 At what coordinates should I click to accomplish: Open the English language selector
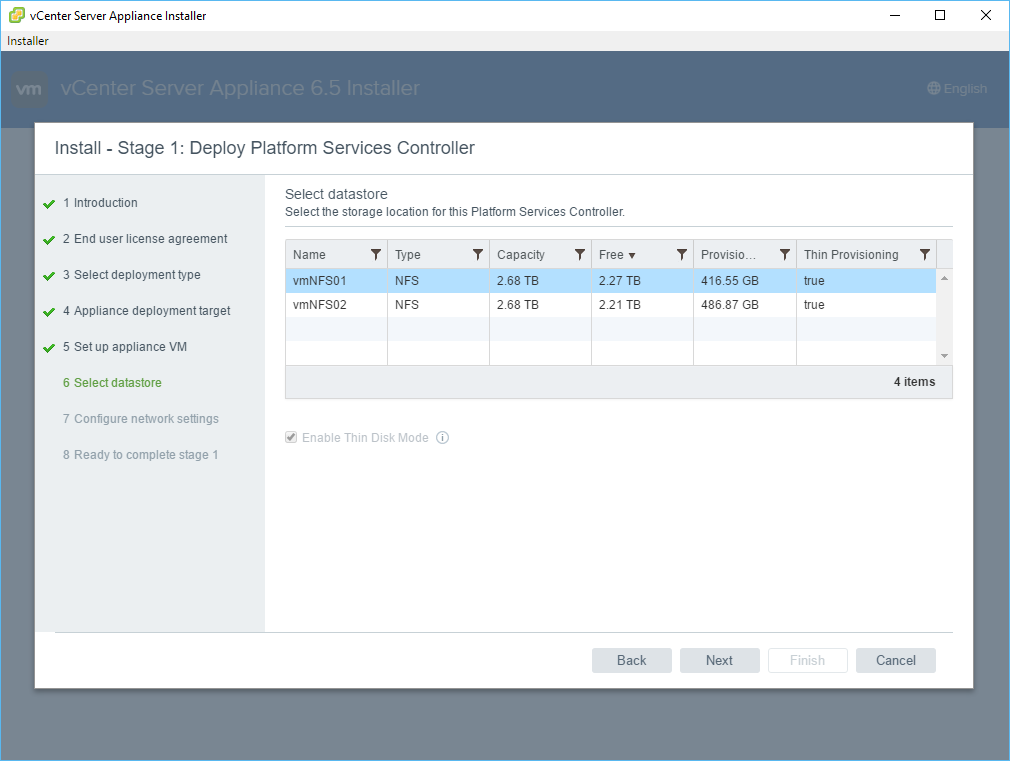pos(956,89)
